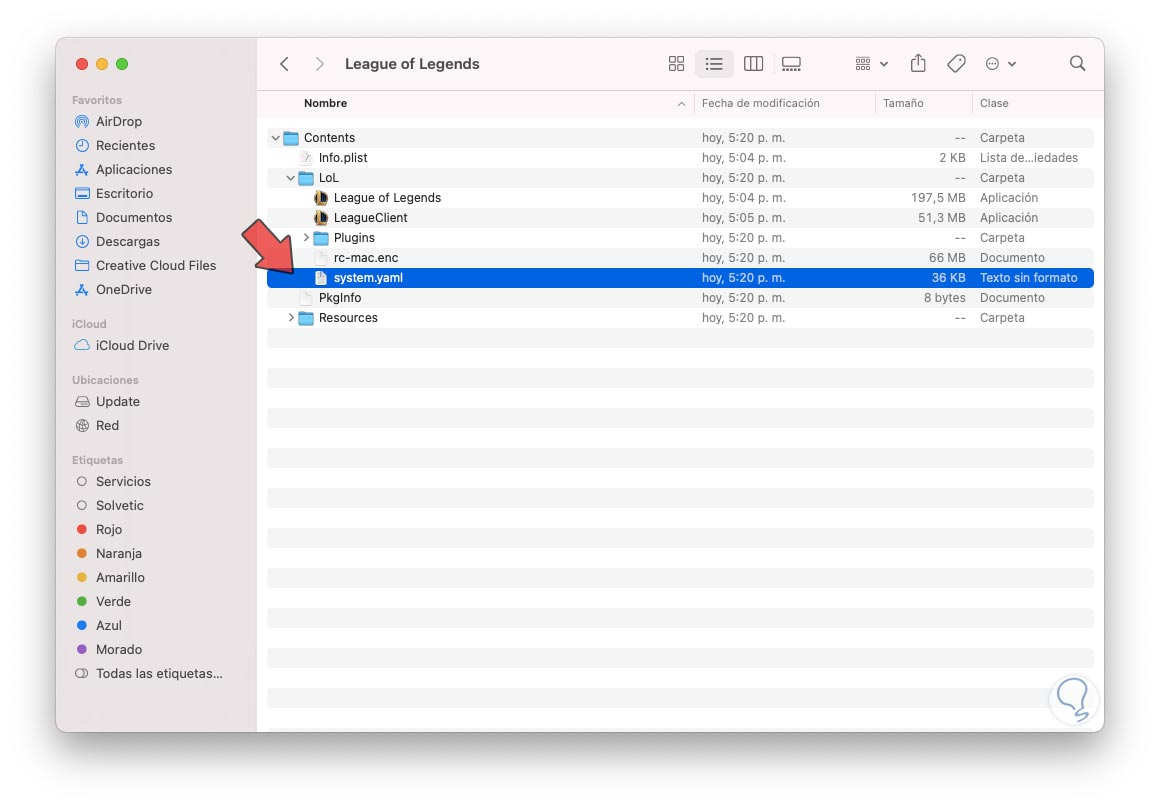
Task: Select the League of Legends application icon
Action: 321,198
